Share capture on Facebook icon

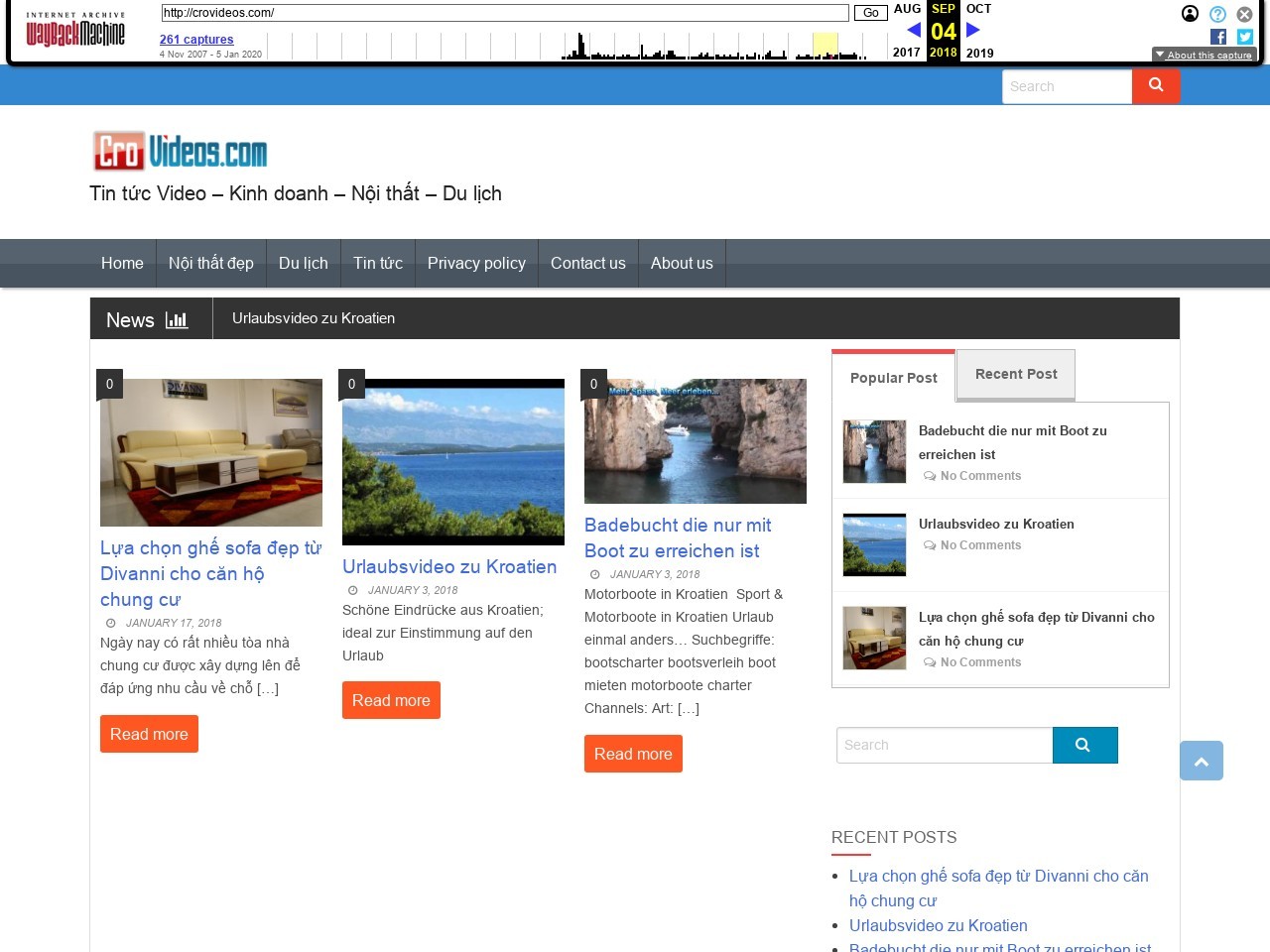click(1218, 37)
